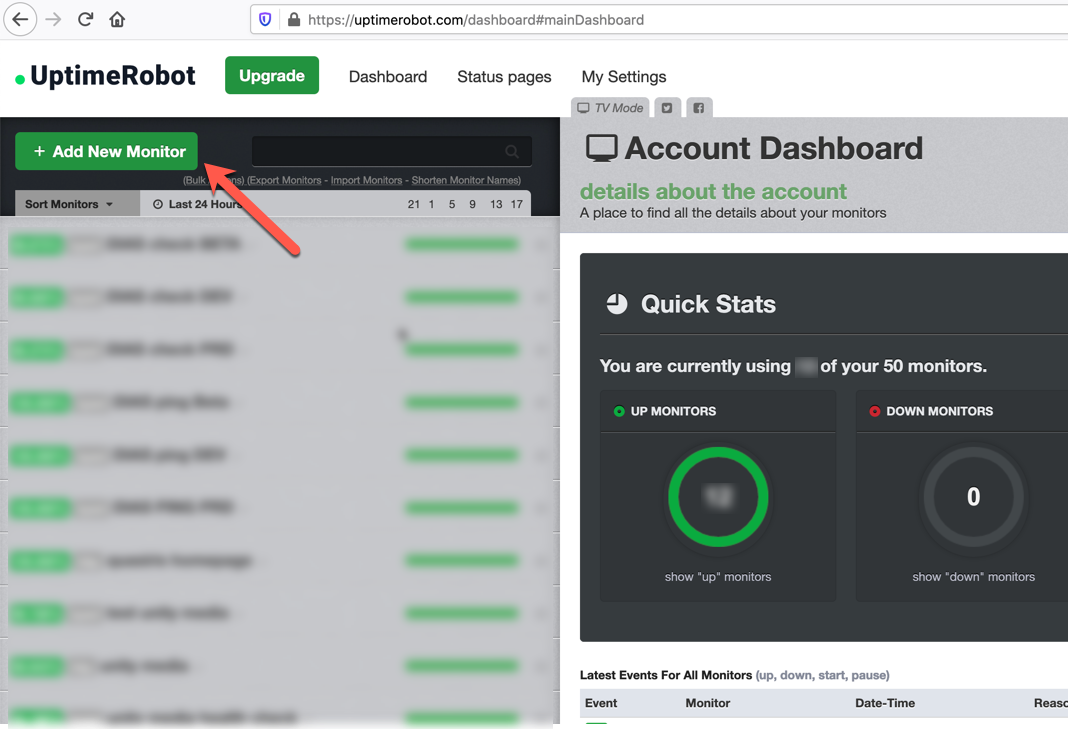Reload the page with the refresh icon
Screen dimensions: 1068x732
pyautogui.click(x=85, y=19)
